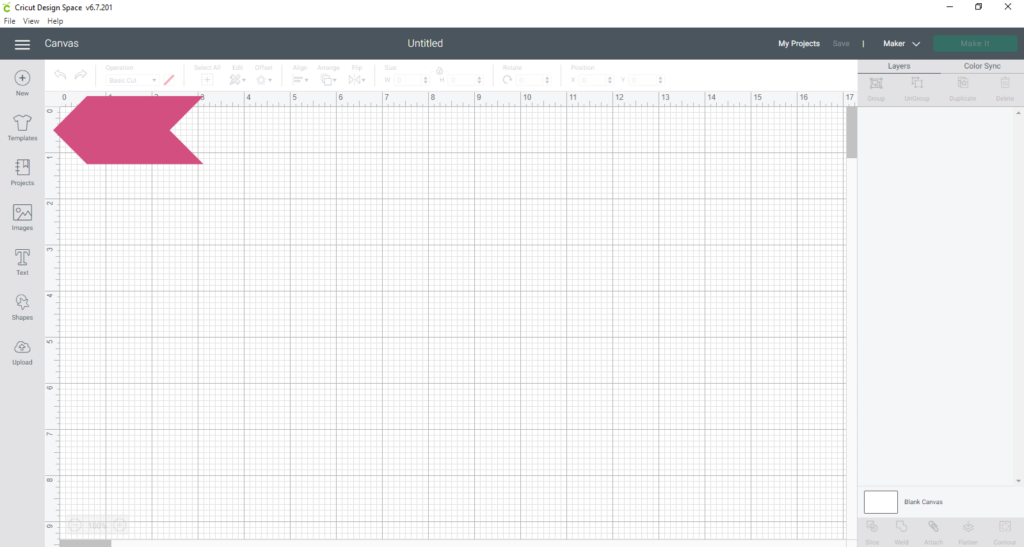Open the Arrange dropdown

tap(328, 80)
